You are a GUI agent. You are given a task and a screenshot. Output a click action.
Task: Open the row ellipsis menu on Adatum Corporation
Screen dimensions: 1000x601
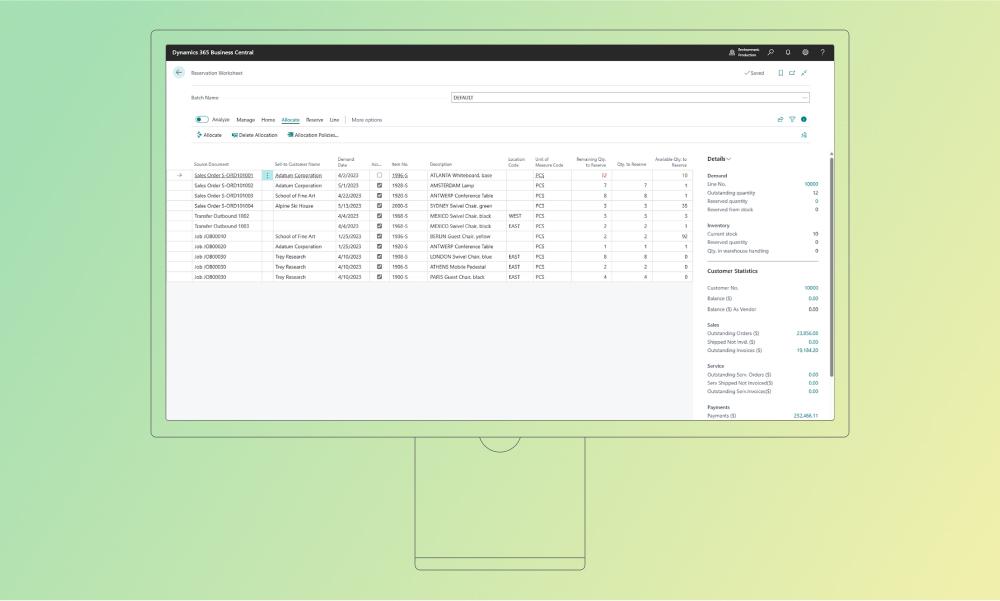pyautogui.click(x=267, y=173)
